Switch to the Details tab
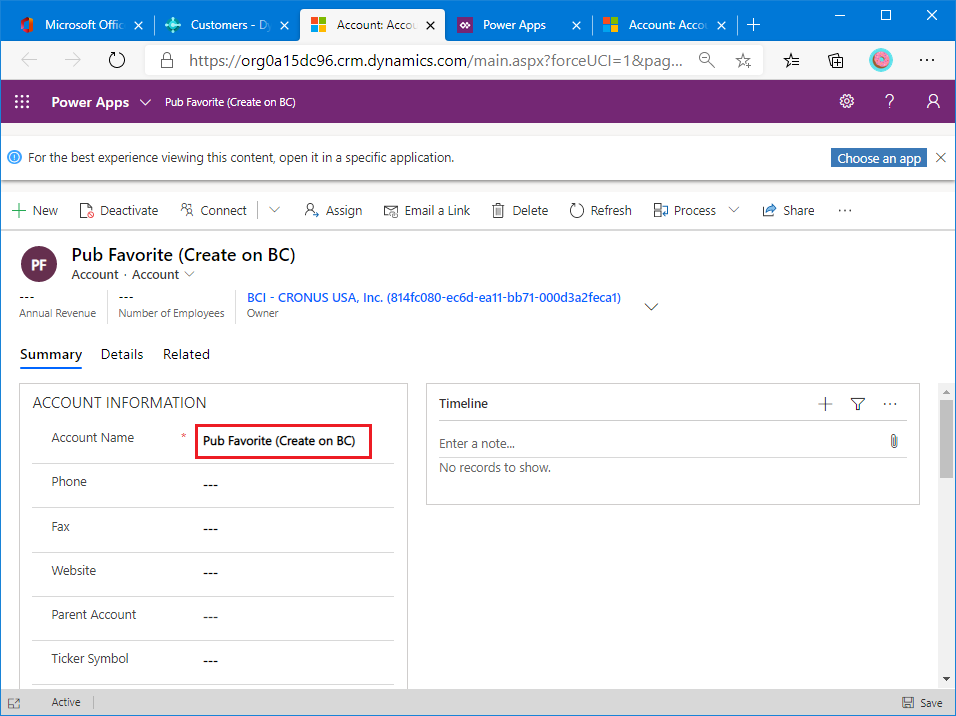This screenshot has width=956, height=716. coord(122,354)
